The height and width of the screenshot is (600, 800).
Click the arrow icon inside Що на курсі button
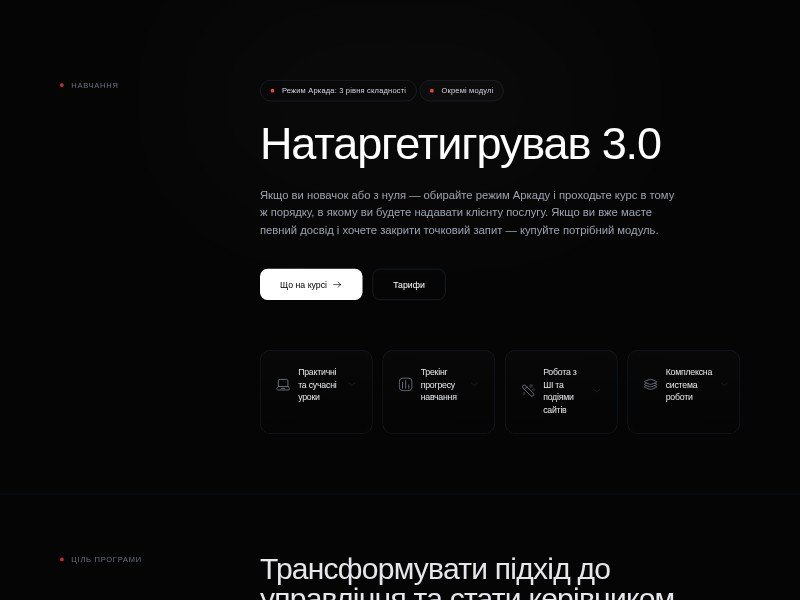(336, 284)
